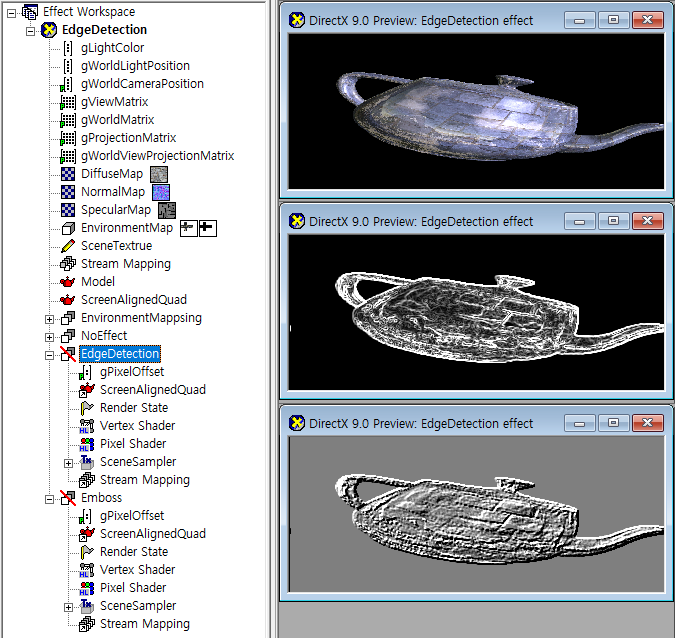Click the NormalMap texture icon
Image resolution: width=675 pixels, height=638 pixels.
pyautogui.click(x=68, y=192)
